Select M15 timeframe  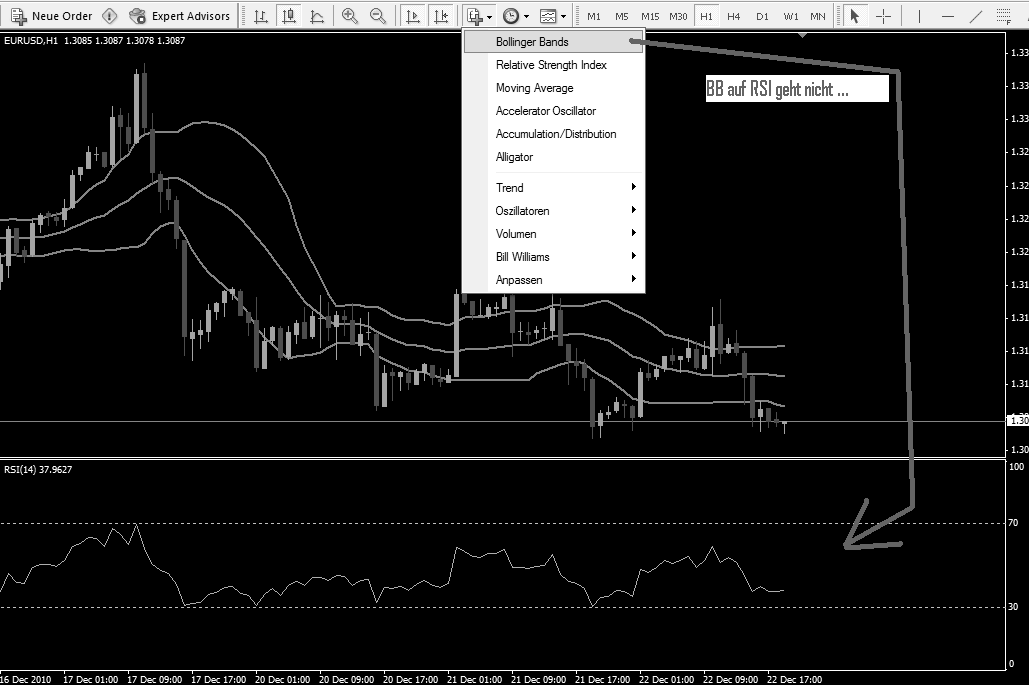click(650, 16)
